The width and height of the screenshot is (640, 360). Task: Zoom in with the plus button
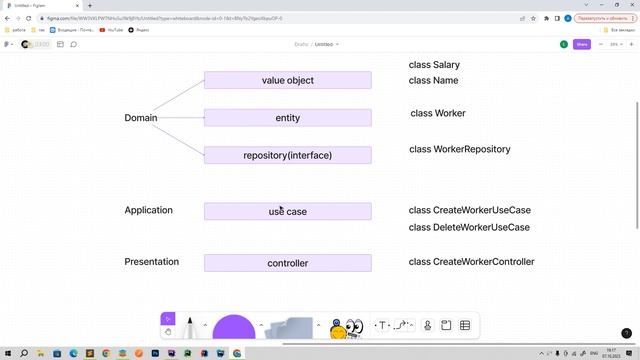coord(631,44)
